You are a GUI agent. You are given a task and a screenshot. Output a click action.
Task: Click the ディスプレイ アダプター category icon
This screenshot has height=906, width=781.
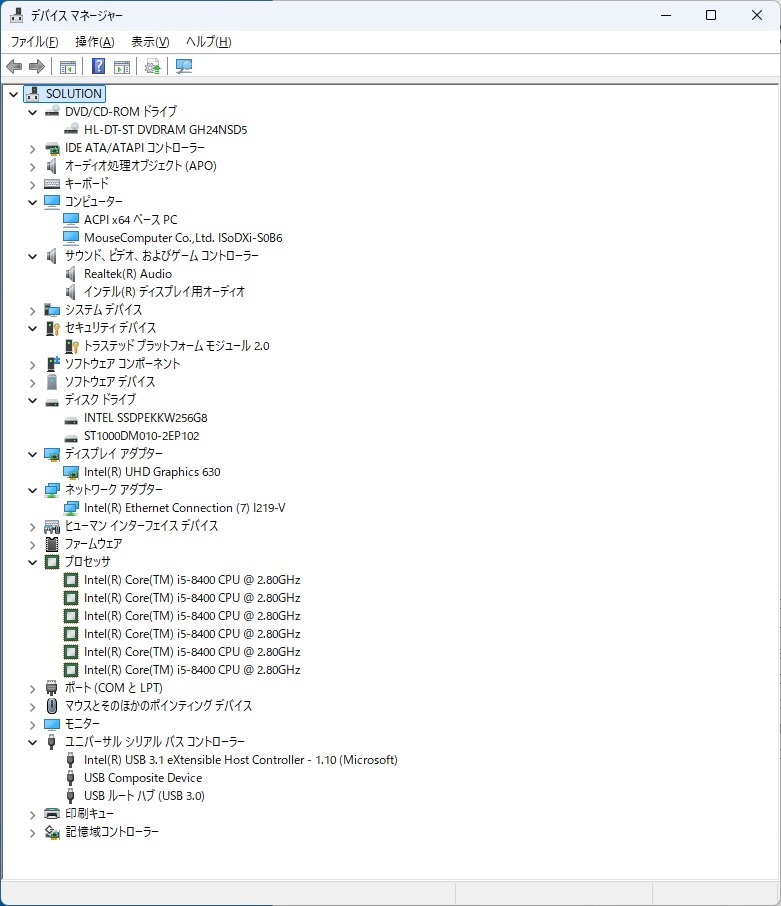click(x=52, y=454)
